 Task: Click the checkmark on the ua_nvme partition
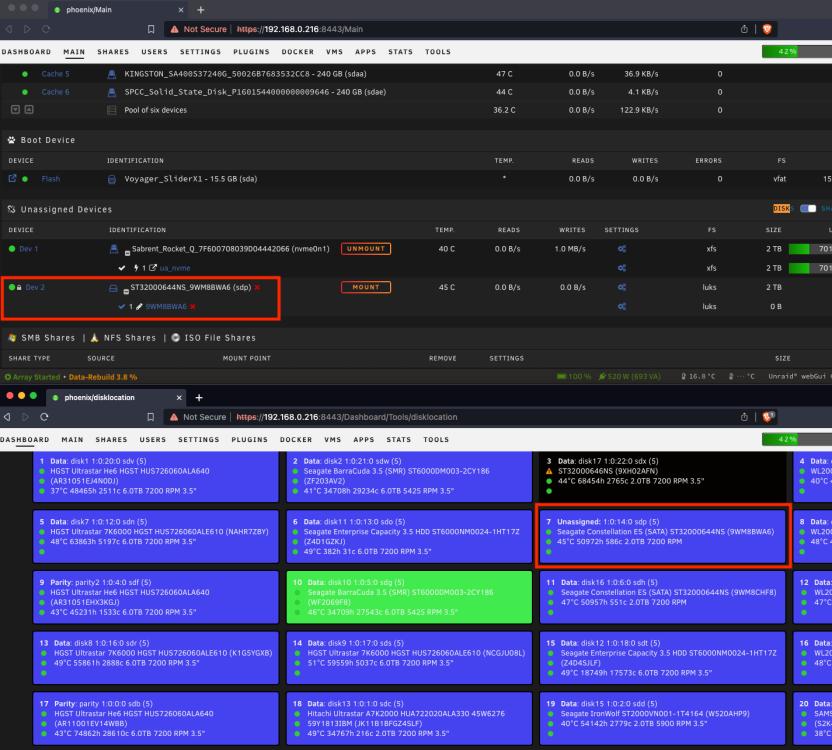point(122,268)
